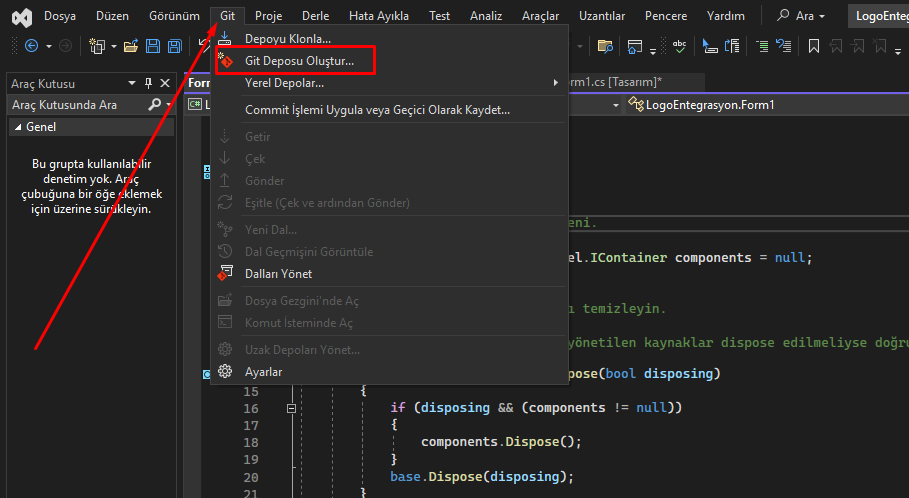Click the New Project toolbar icon
The height and width of the screenshot is (498, 909).
click(x=97, y=46)
